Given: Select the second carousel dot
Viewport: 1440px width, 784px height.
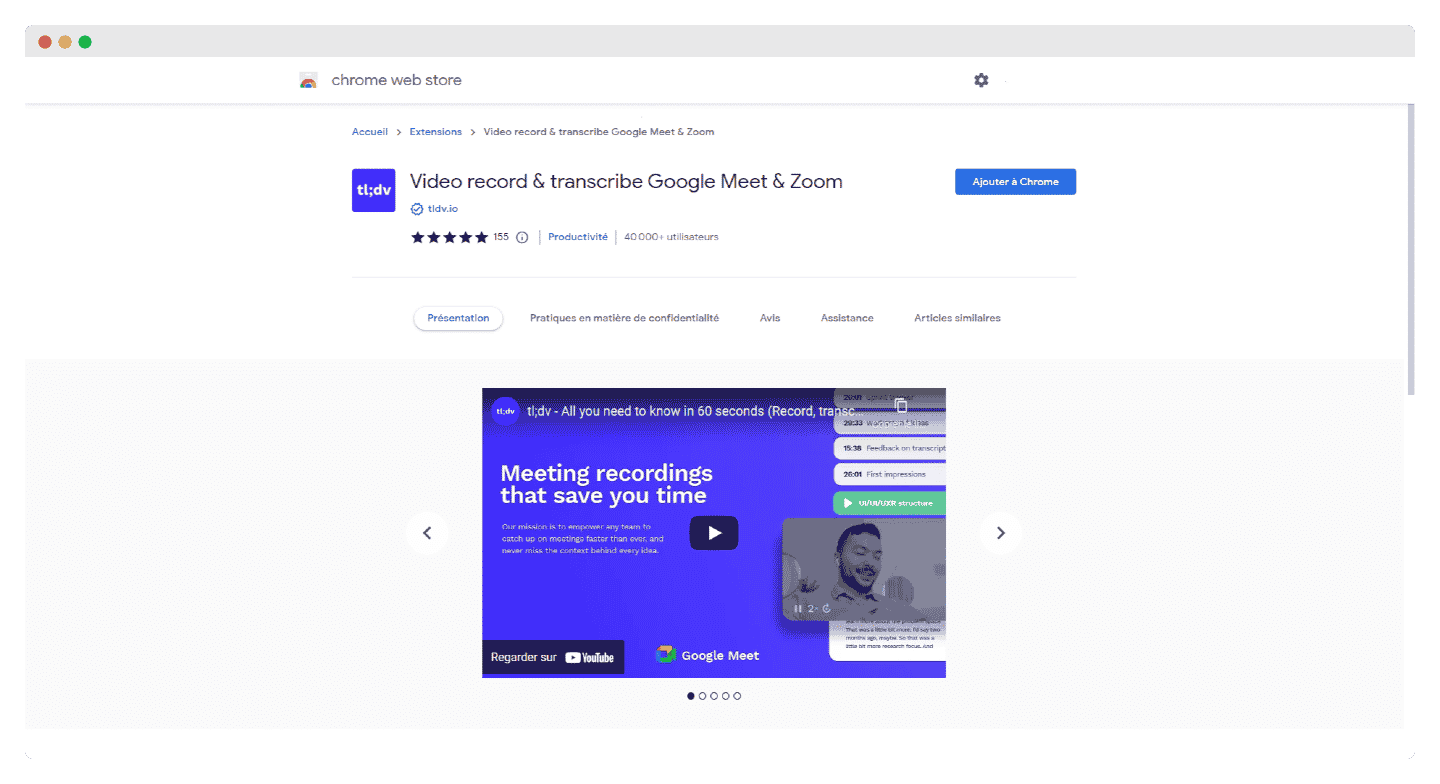Looking at the screenshot, I should point(702,696).
